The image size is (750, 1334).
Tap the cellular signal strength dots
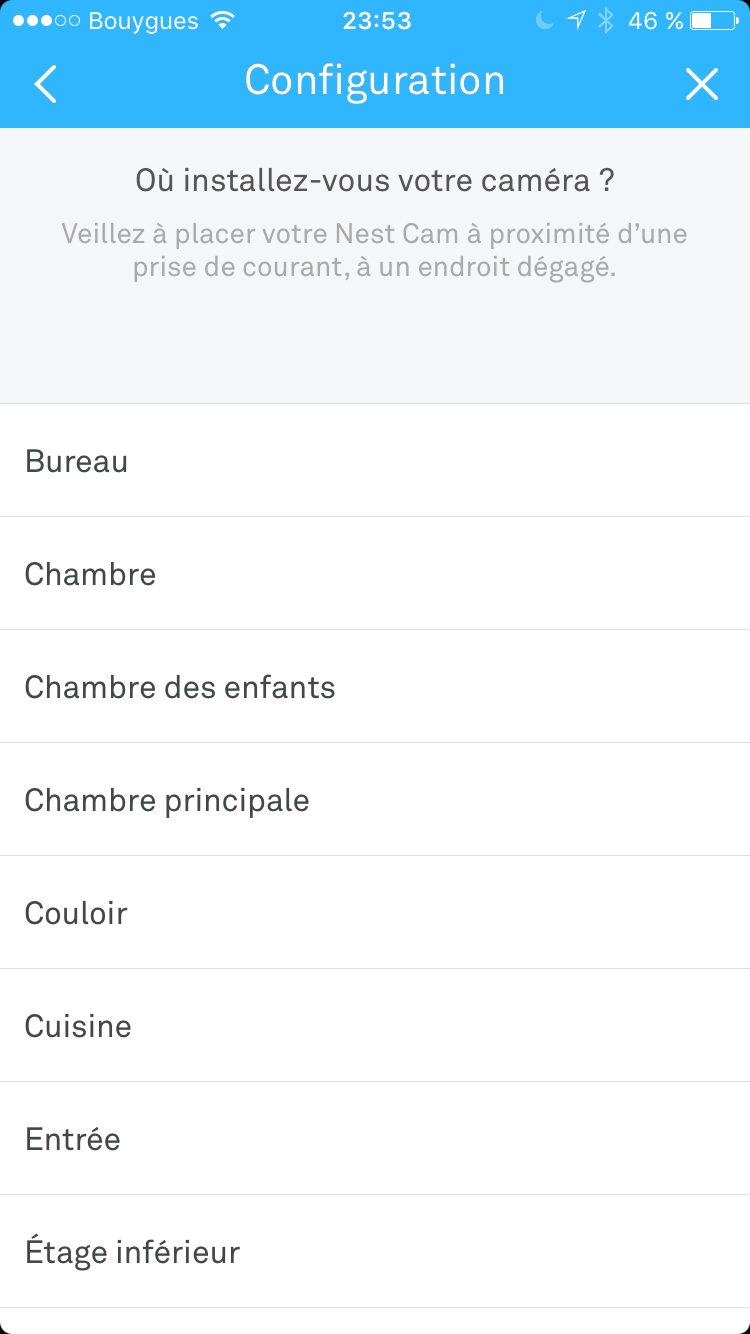pyautogui.click(x=46, y=21)
